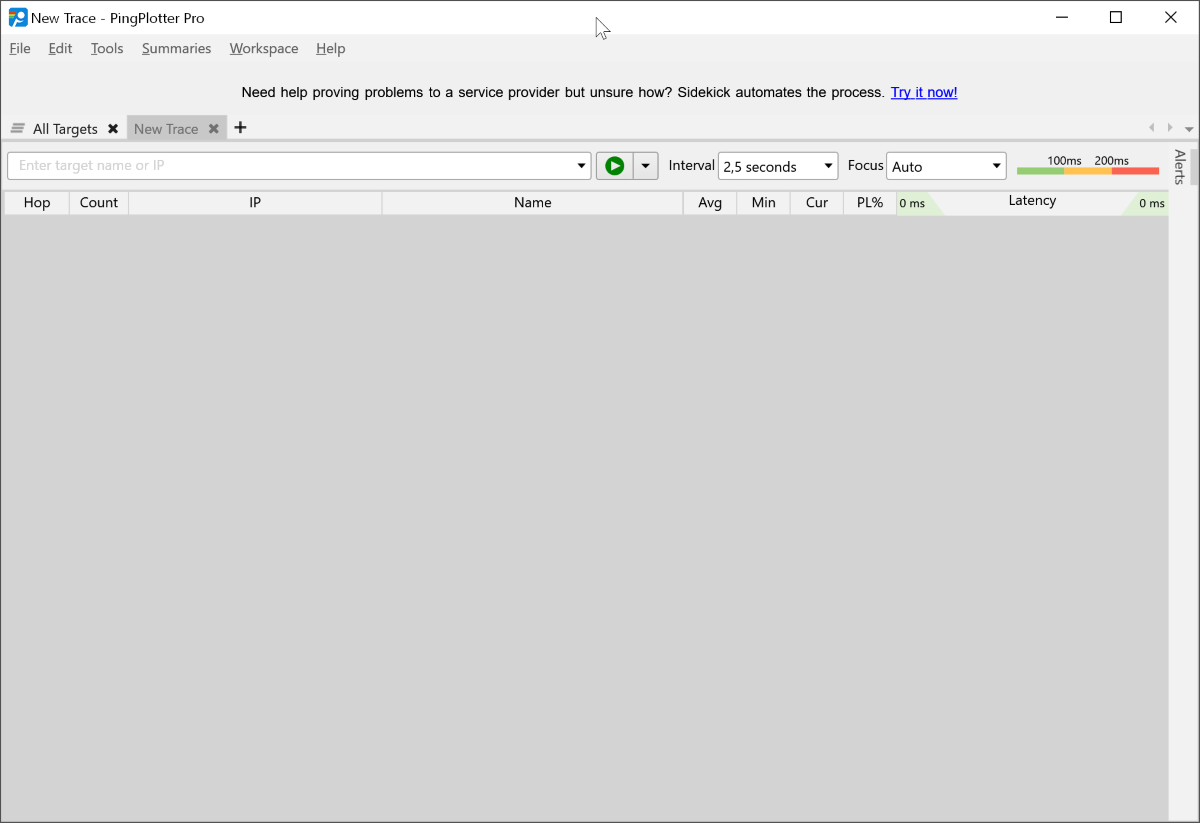
Task: Add a new tab with the plus icon
Action: pyautogui.click(x=240, y=127)
